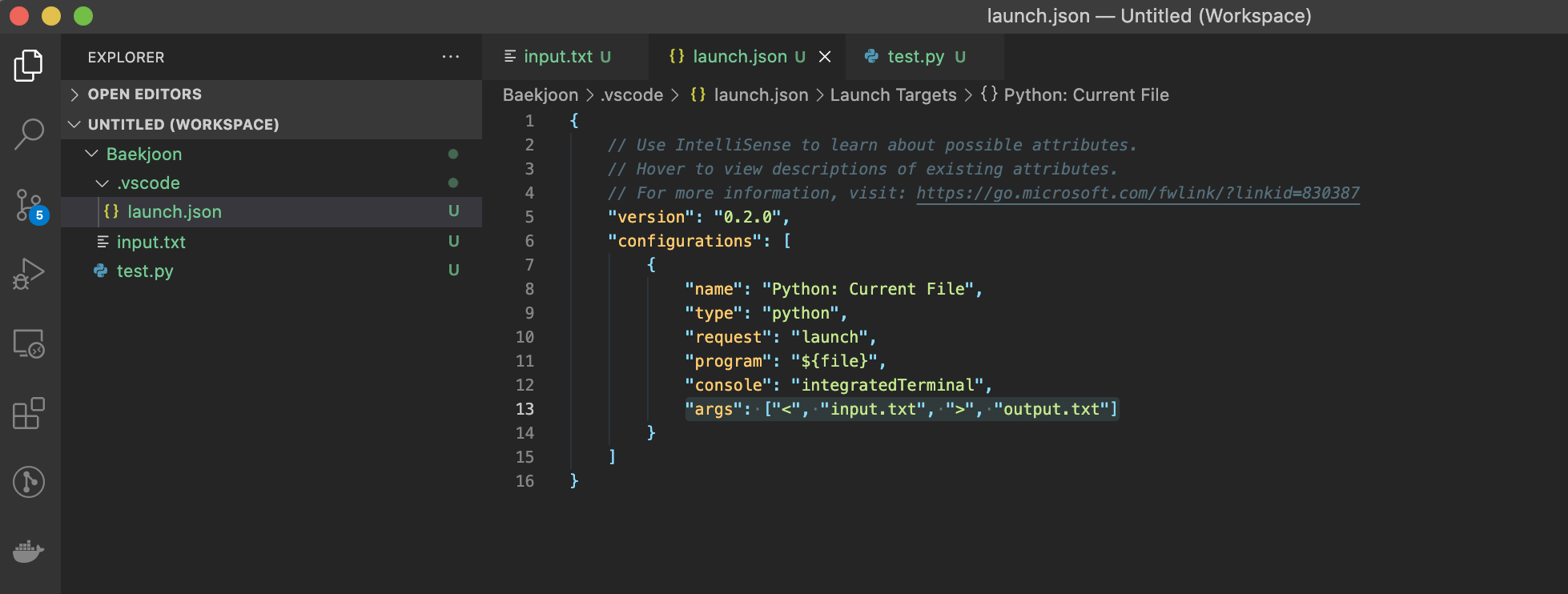Click the "configurations" key on line 6
The height and width of the screenshot is (594, 1568).
tap(685, 241)
